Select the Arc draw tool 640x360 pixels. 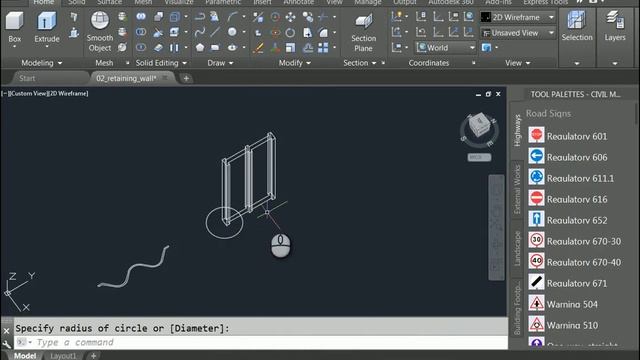232,17
